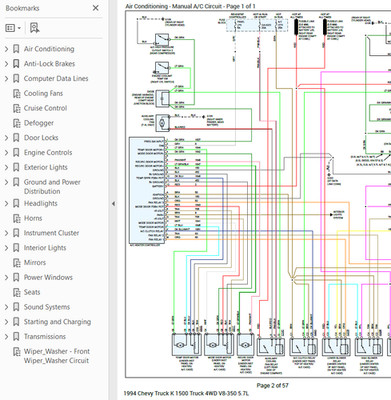Viewport: 391px width, 400px height.
Task: Jump to Computer Data Lines section
Action: tap(56, 79)
